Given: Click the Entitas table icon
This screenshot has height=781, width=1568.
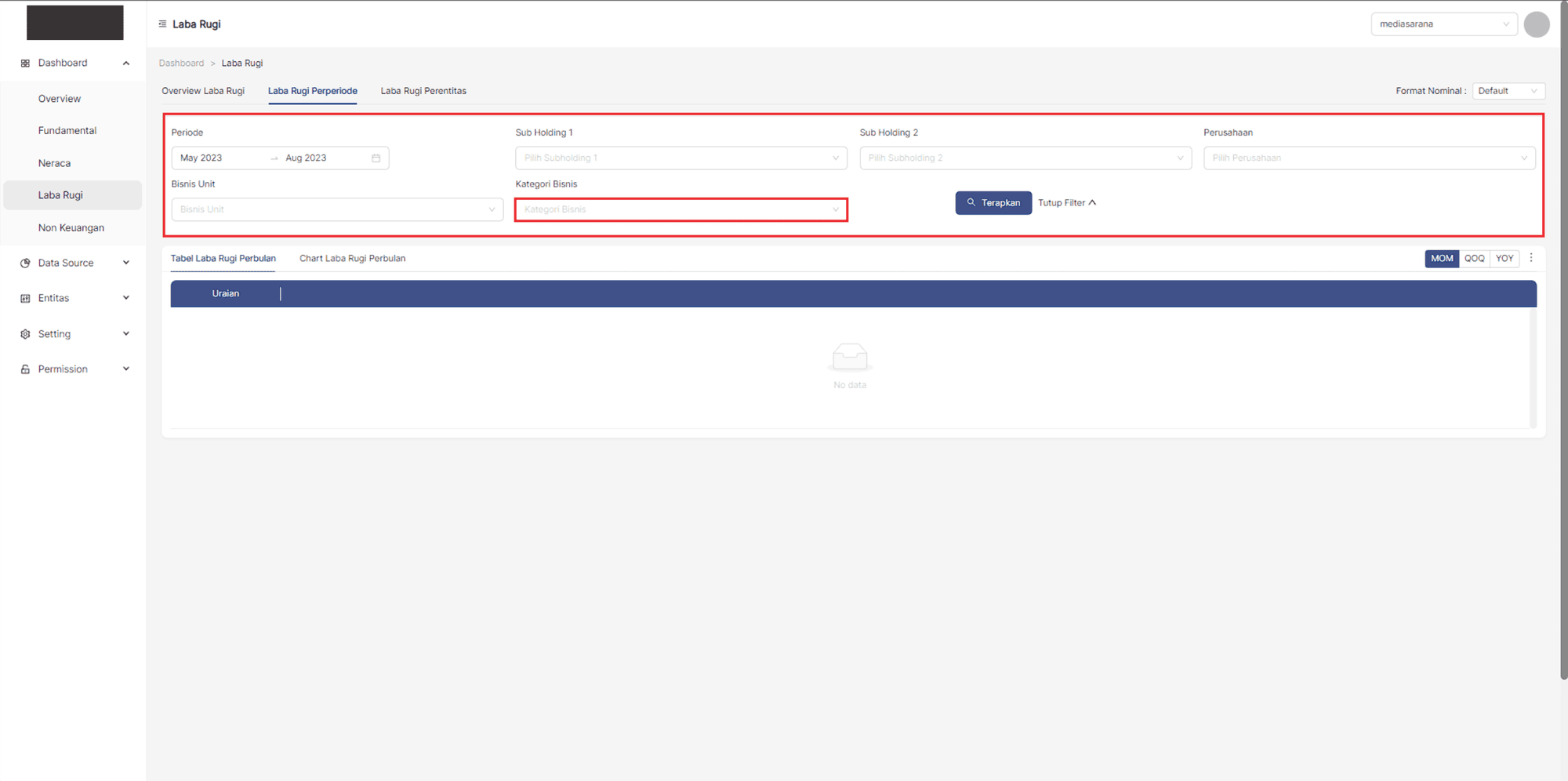Looking at the screenshot, I should coord(25,299).
